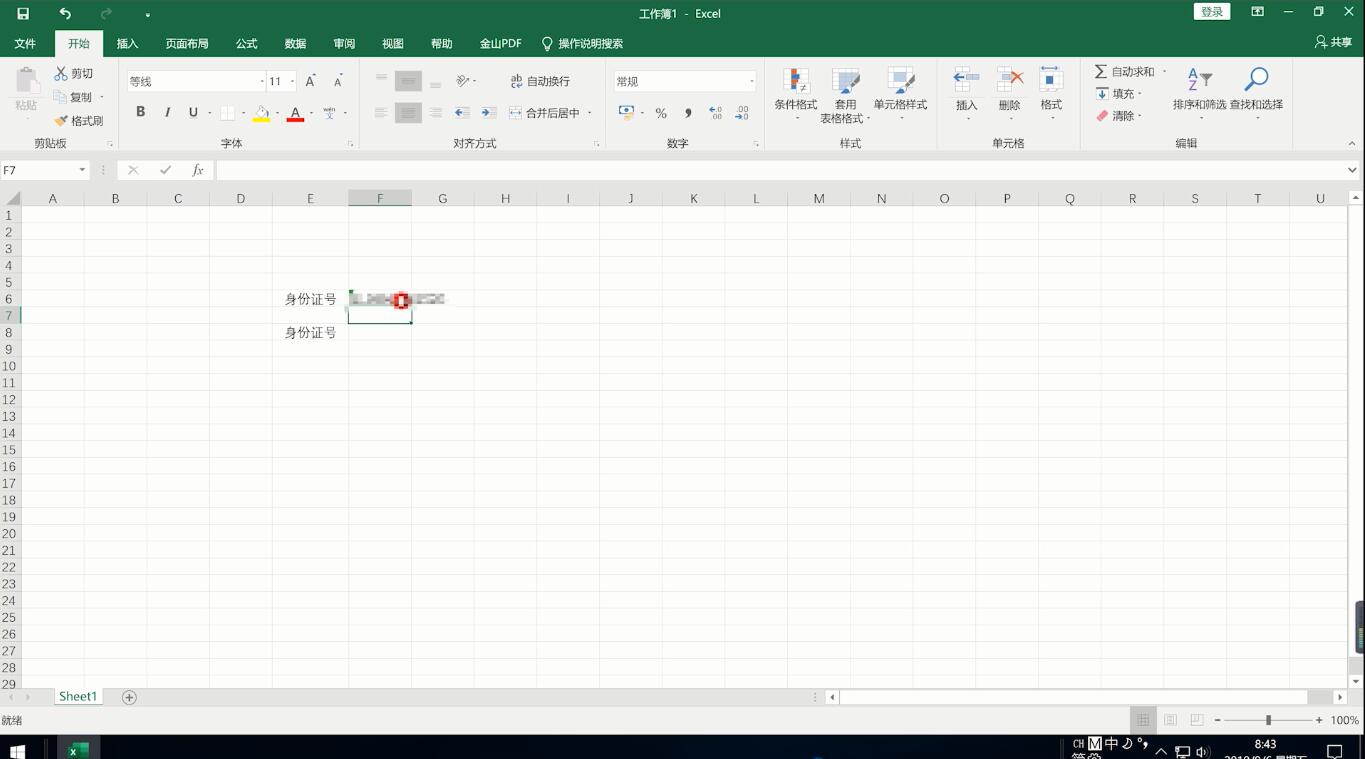
Task: Open Format as Table (套用表格格式)
Action: coord(846,96)
